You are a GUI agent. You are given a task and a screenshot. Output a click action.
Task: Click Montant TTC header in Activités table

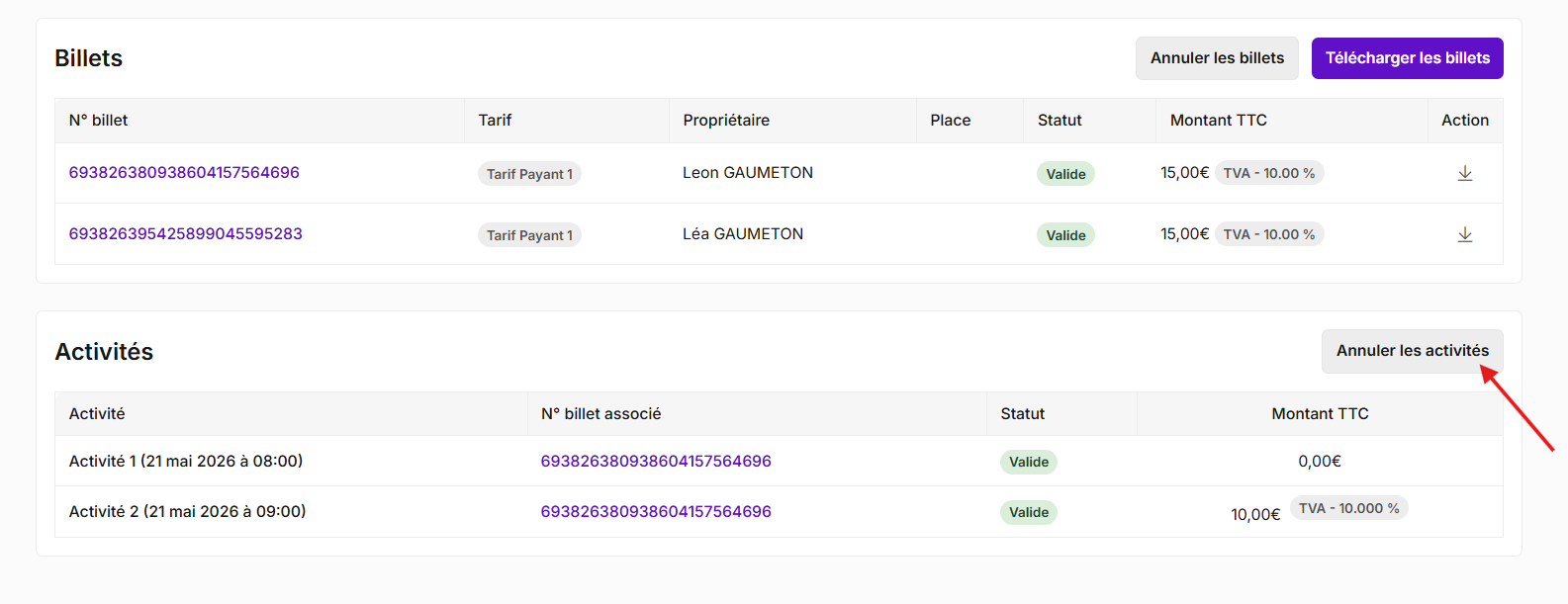(1320, 414)
